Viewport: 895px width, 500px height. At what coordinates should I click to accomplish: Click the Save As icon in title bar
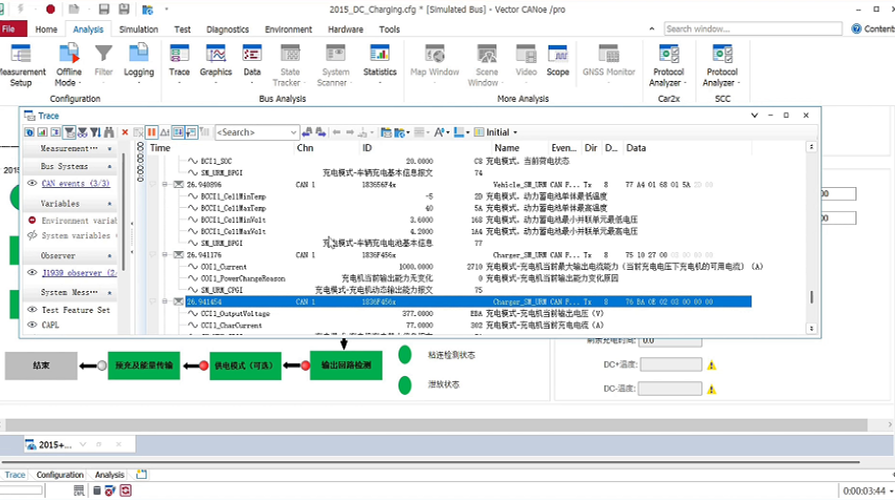pos(124,9)
